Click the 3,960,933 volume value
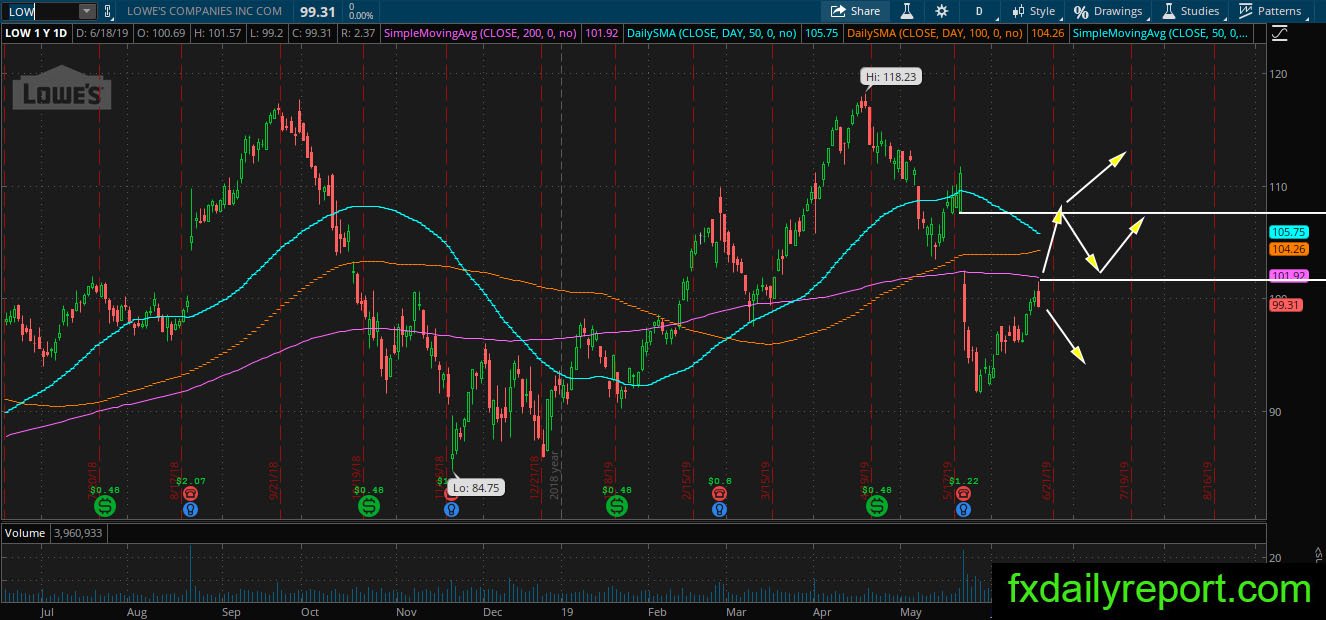 [78, 533]
